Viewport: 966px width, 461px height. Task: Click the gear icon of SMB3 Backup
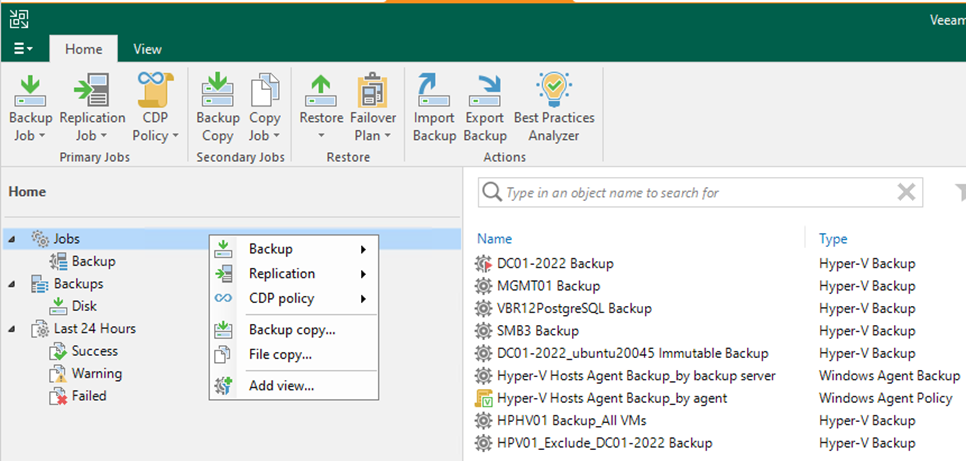(484, 331)
